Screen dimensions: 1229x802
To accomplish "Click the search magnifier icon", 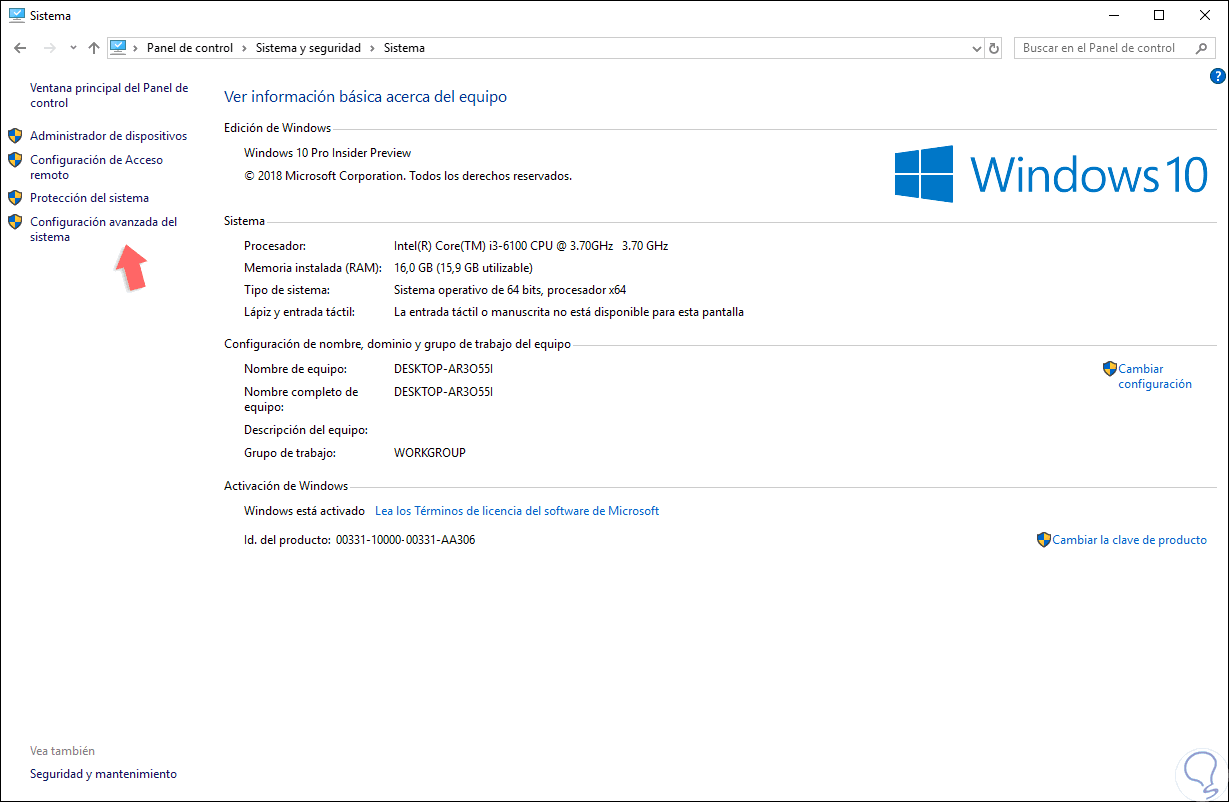I will tap(1201, 48).
